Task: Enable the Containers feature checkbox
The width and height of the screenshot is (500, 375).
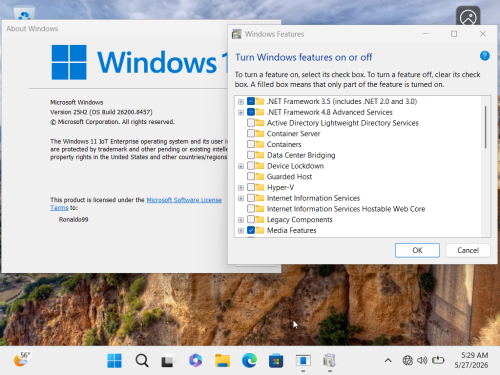Action: 251,144
